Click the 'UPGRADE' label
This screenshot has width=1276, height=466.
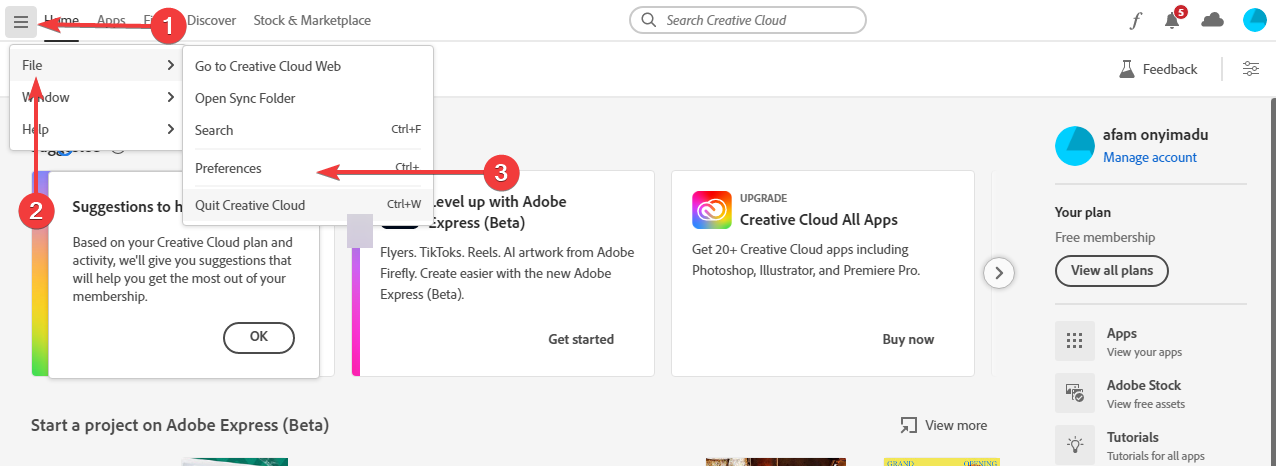(x=765, y=198)
